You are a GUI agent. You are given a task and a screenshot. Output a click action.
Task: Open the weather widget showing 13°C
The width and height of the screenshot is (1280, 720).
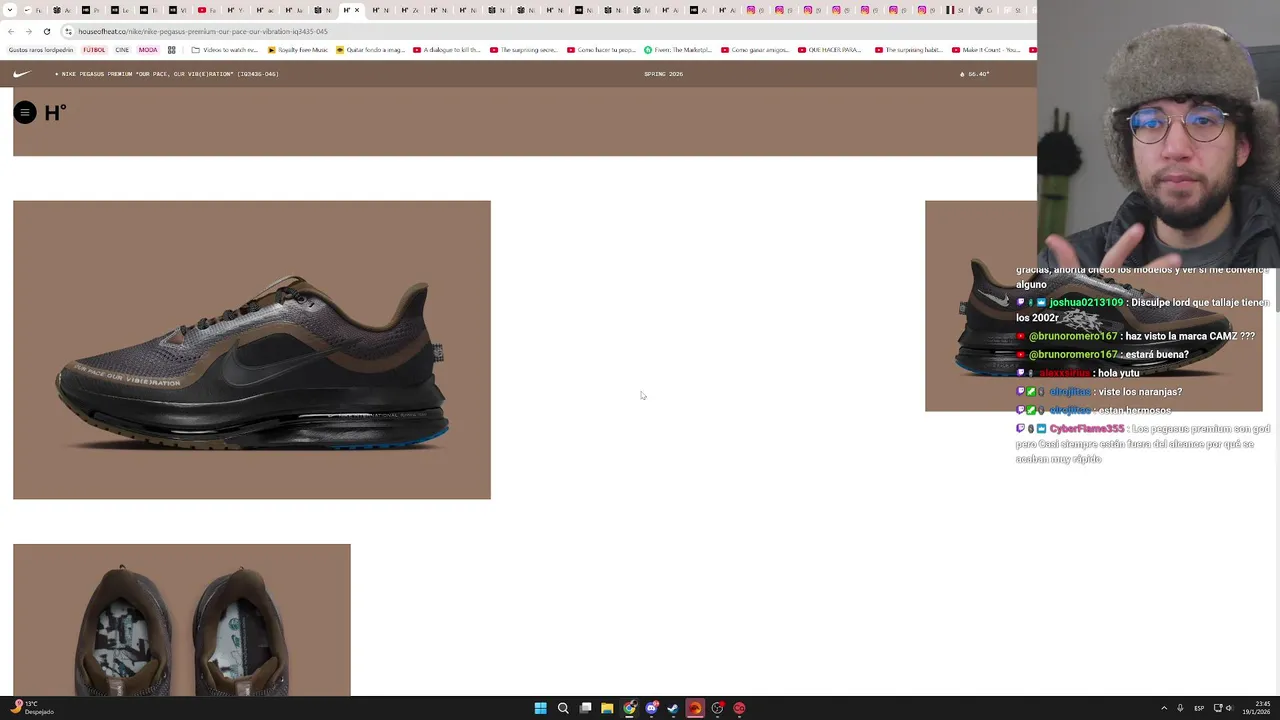pos(33,708)
